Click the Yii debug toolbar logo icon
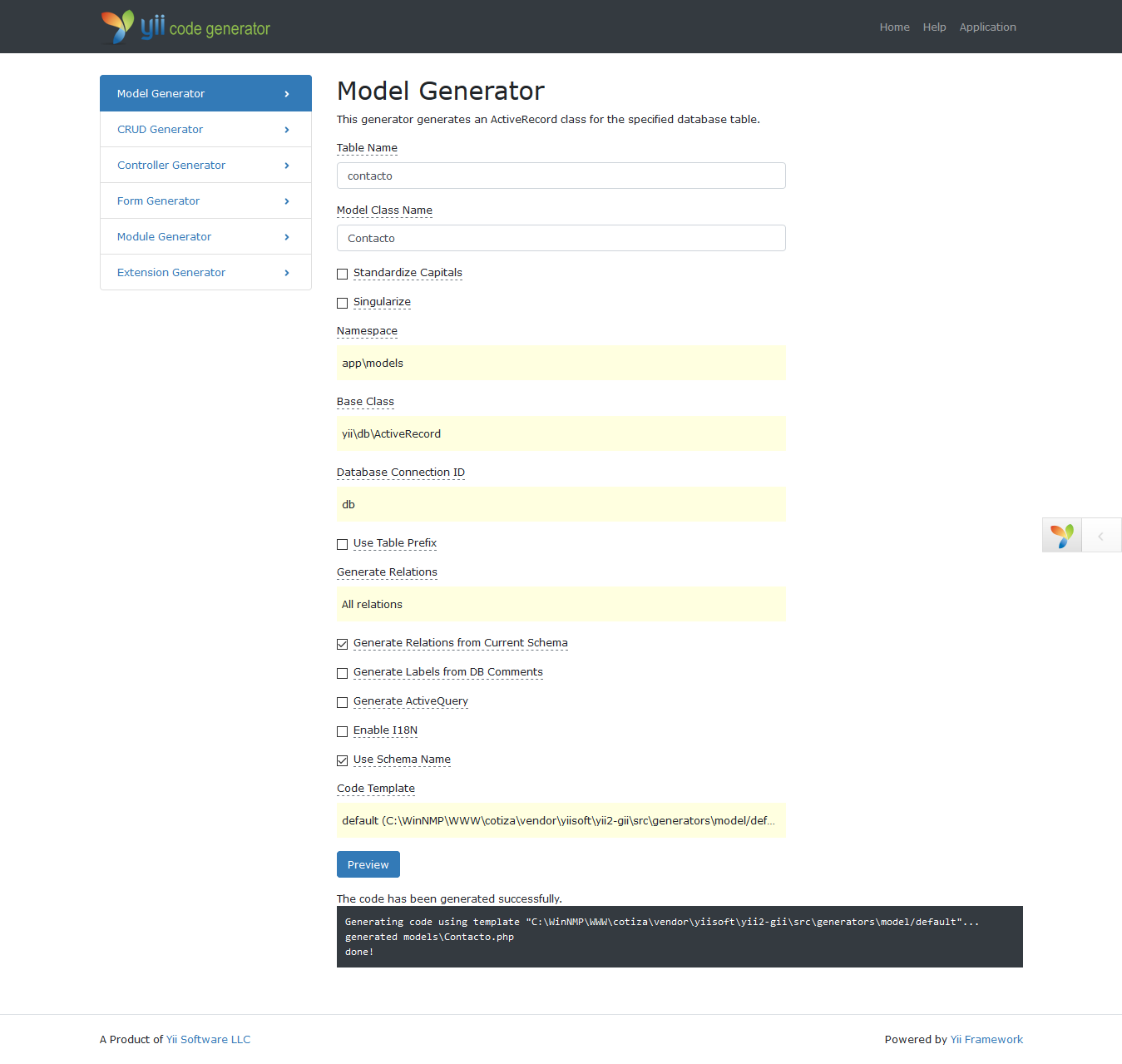This screenshot has height=1064, width=1122. (1061, 536)
